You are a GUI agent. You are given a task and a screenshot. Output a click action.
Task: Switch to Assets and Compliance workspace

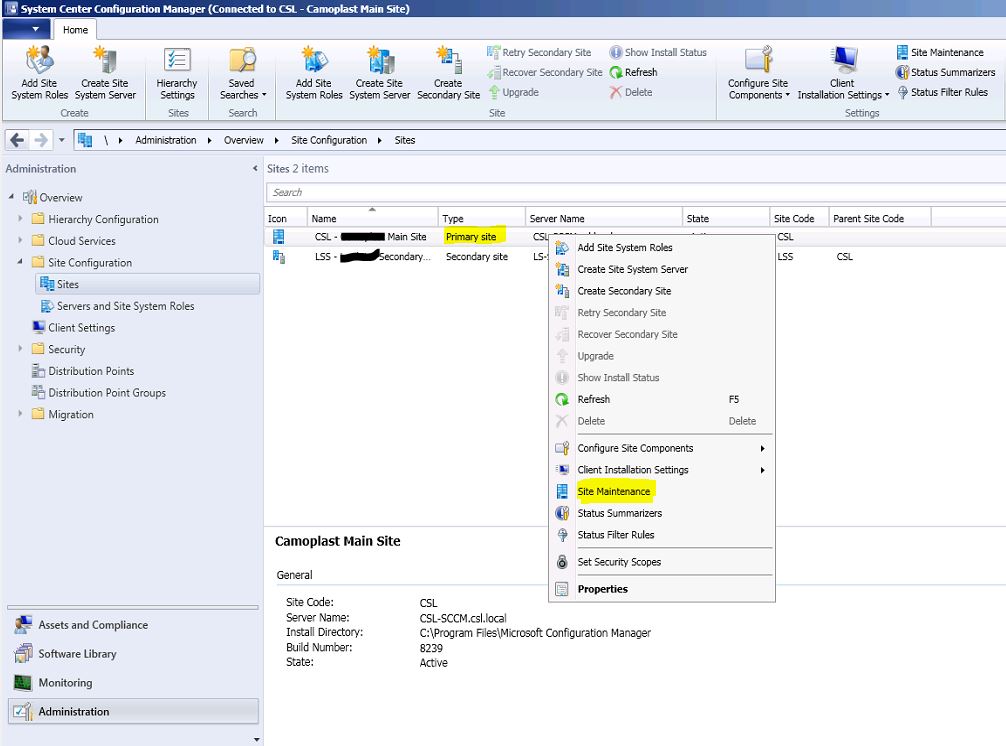point(133,625)
